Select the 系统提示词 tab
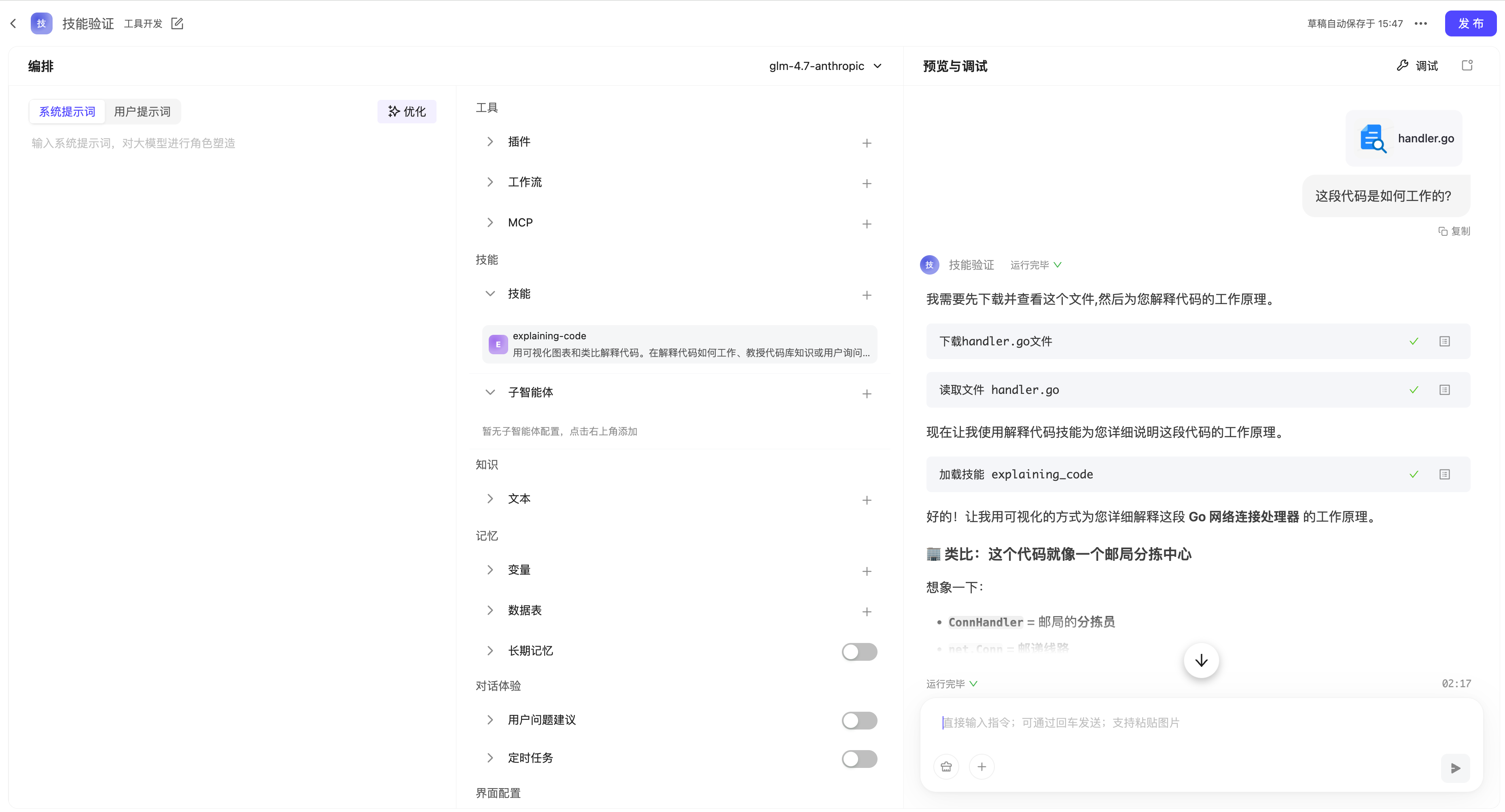Screen dimensions: 1505x812 [67, 112]
